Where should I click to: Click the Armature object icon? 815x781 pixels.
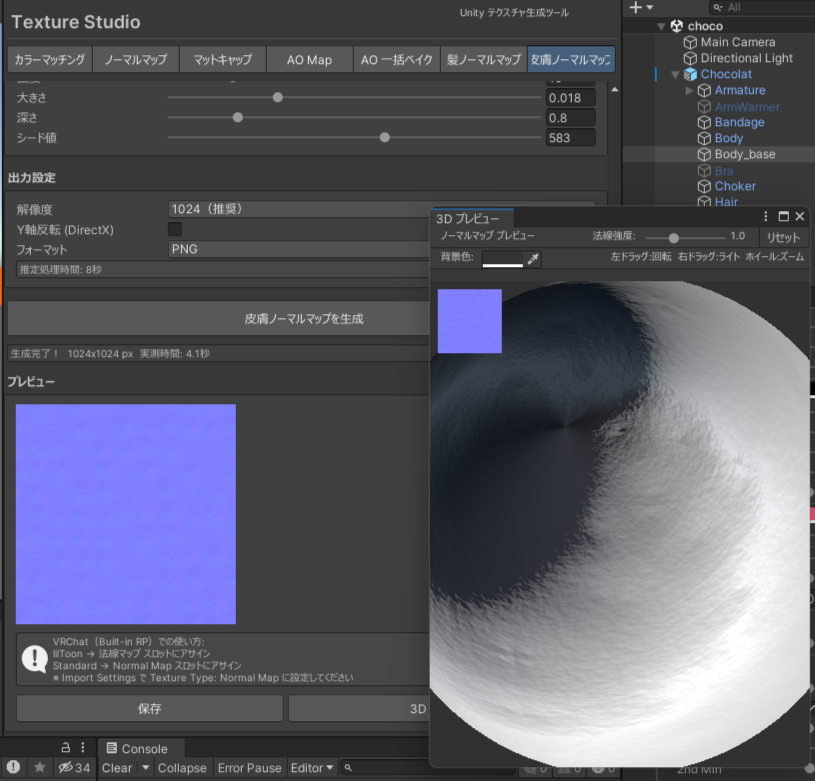[x=704, y=90]
